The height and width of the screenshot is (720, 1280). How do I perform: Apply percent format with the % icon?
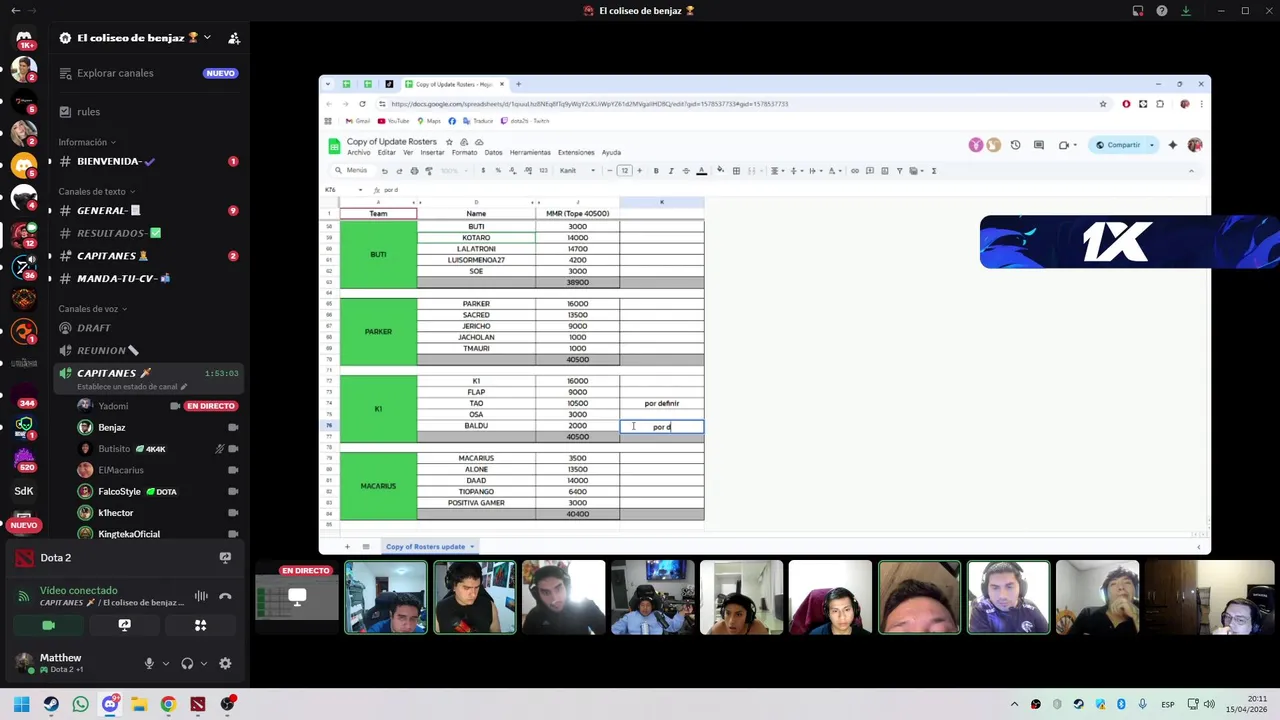pos(498,170)
